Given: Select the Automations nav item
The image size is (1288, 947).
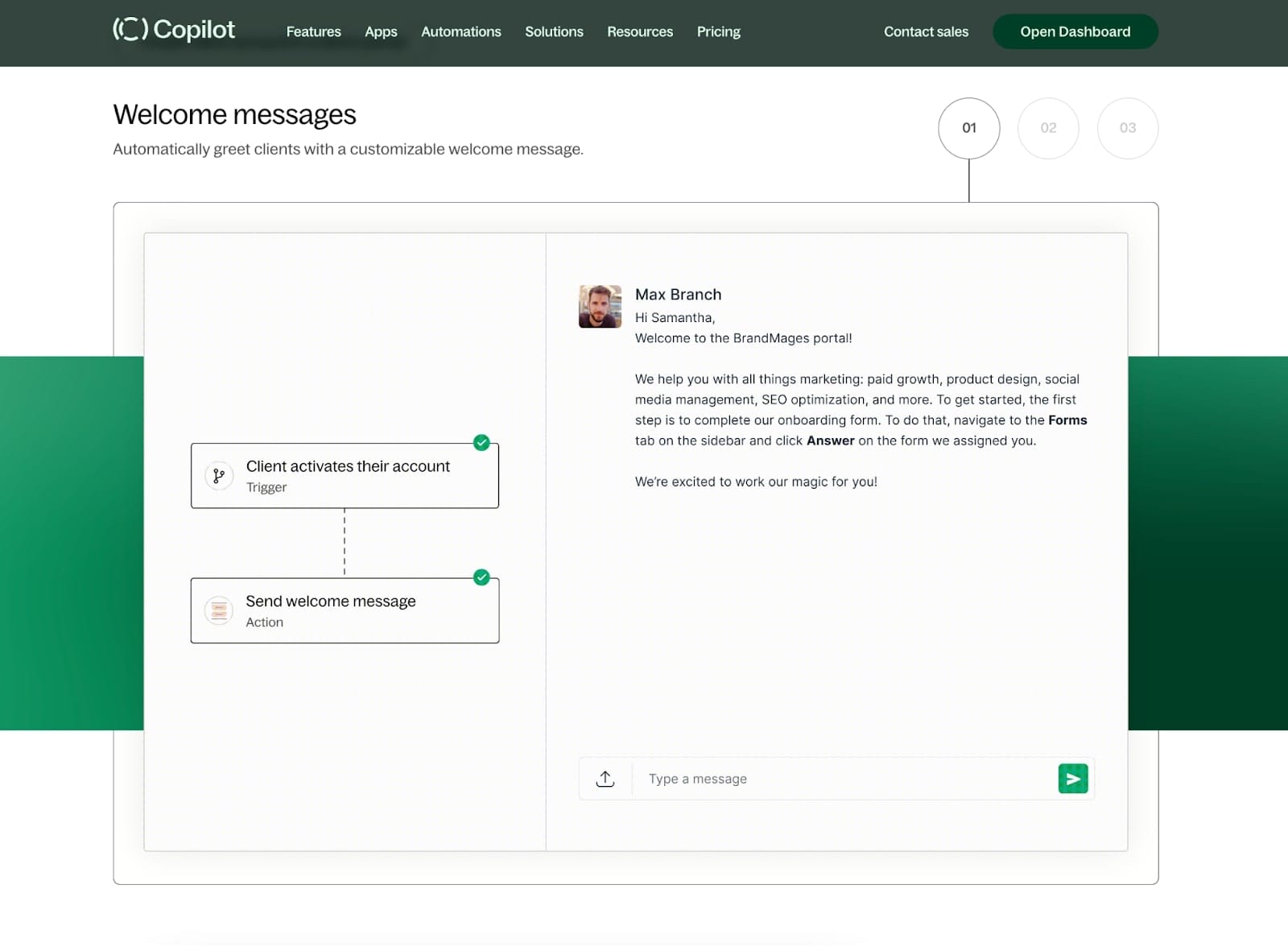Looking at the screenshot, I should [x=460, y=31].
